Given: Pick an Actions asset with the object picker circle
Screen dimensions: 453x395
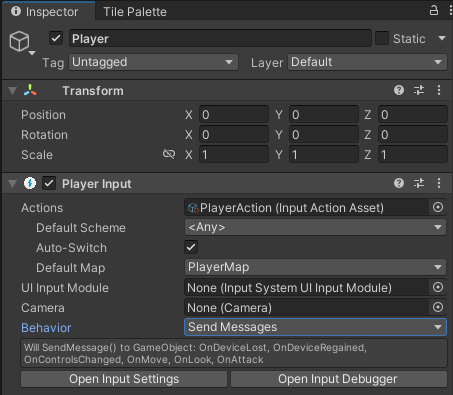Looking at the screenshot, I should point(438,207).
